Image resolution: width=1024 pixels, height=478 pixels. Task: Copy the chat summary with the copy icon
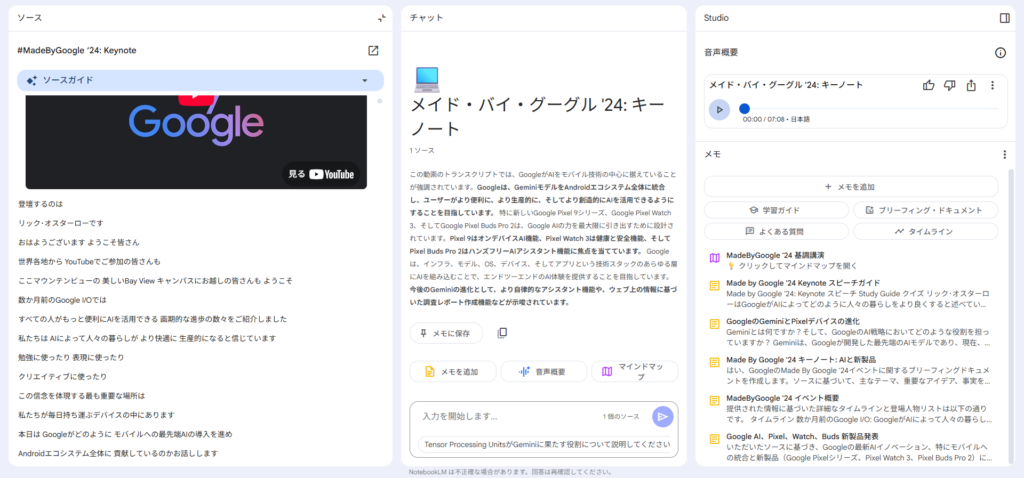click(502, 333)
